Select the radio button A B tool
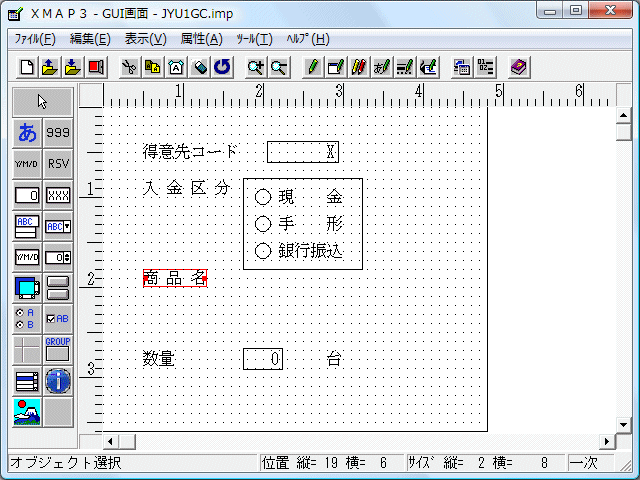The height and width of the screenshot is (480, 640). [x=27, y=319]
